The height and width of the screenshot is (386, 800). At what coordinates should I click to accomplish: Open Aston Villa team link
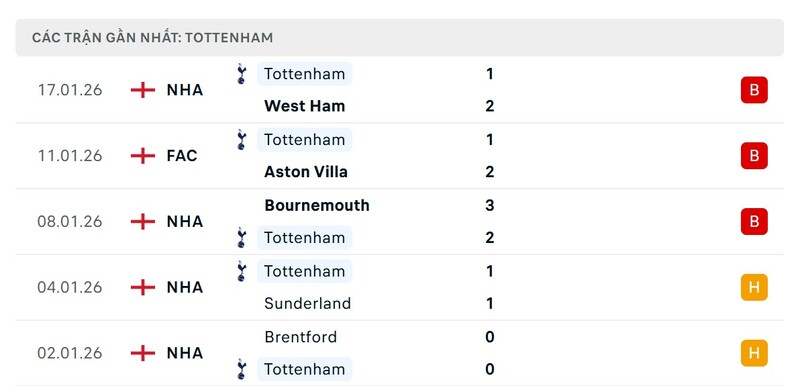306,172
